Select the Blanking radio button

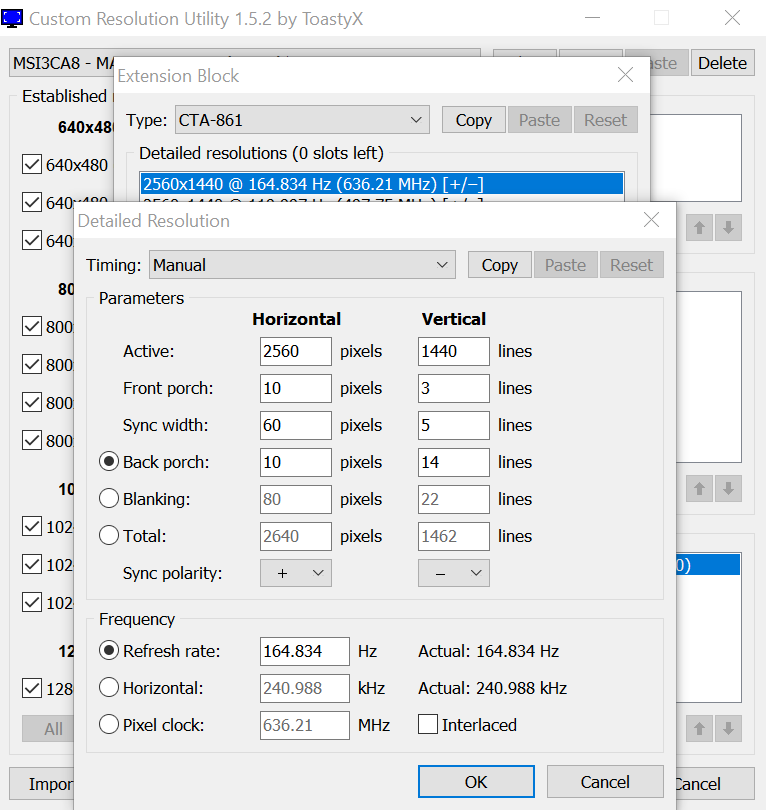109,499
